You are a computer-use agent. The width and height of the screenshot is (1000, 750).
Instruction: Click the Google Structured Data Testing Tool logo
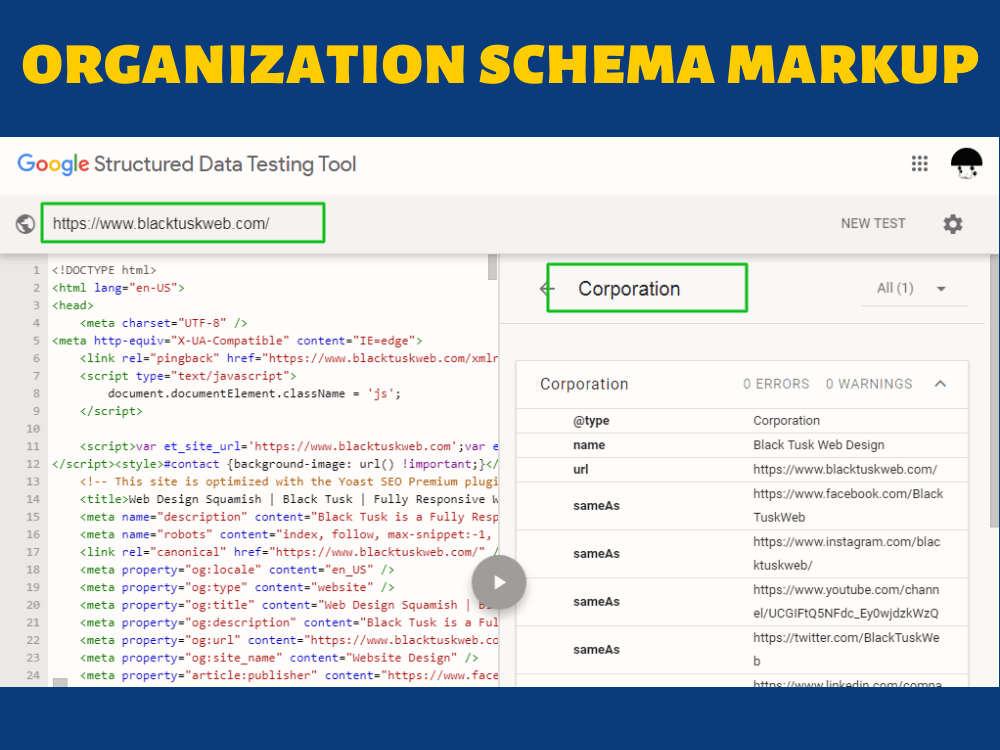coord(187,164)
